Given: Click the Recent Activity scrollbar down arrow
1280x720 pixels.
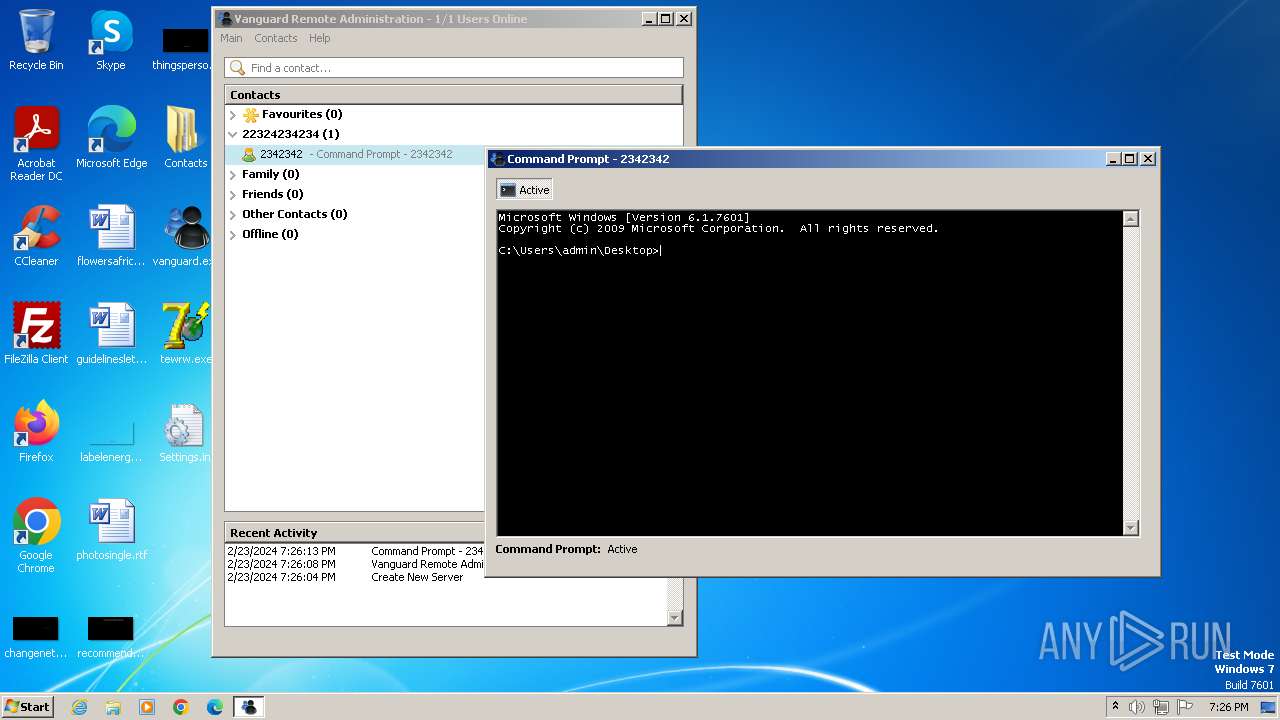Looking at the screenshot, I should tap(675, 618).
